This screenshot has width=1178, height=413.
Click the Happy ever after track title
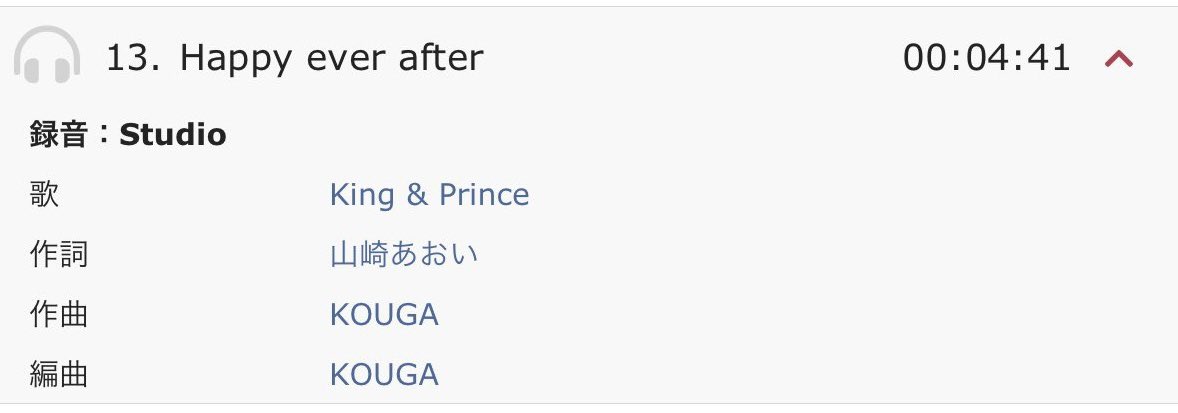click(331, 58)
